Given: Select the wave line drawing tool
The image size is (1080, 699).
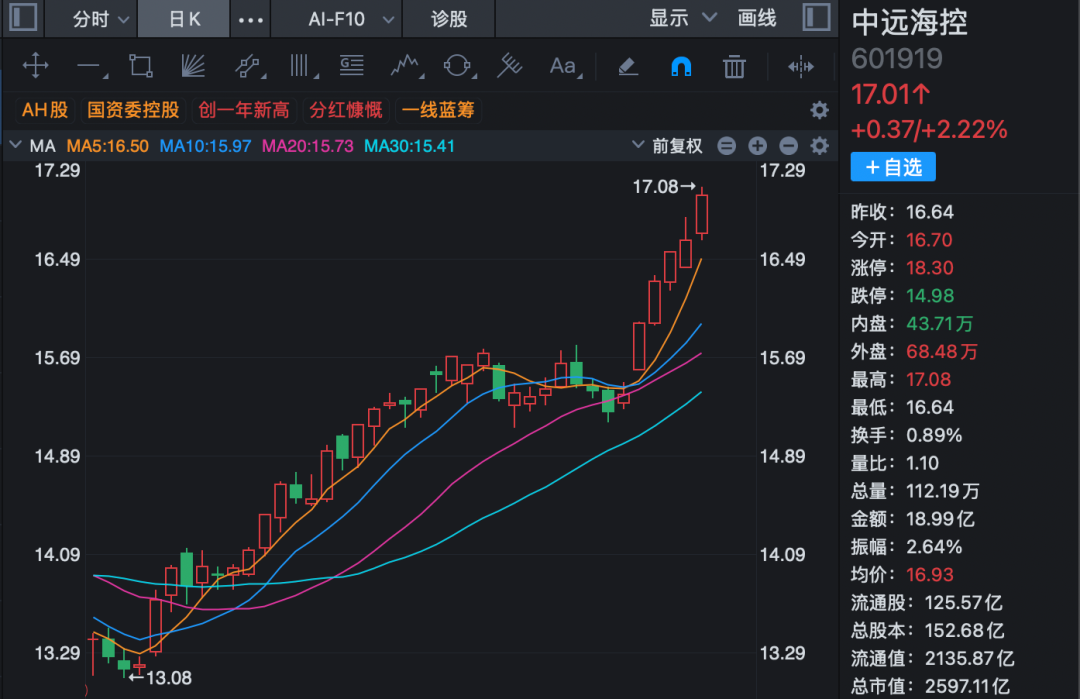Looking at the screenshot, I should point(406,66).
